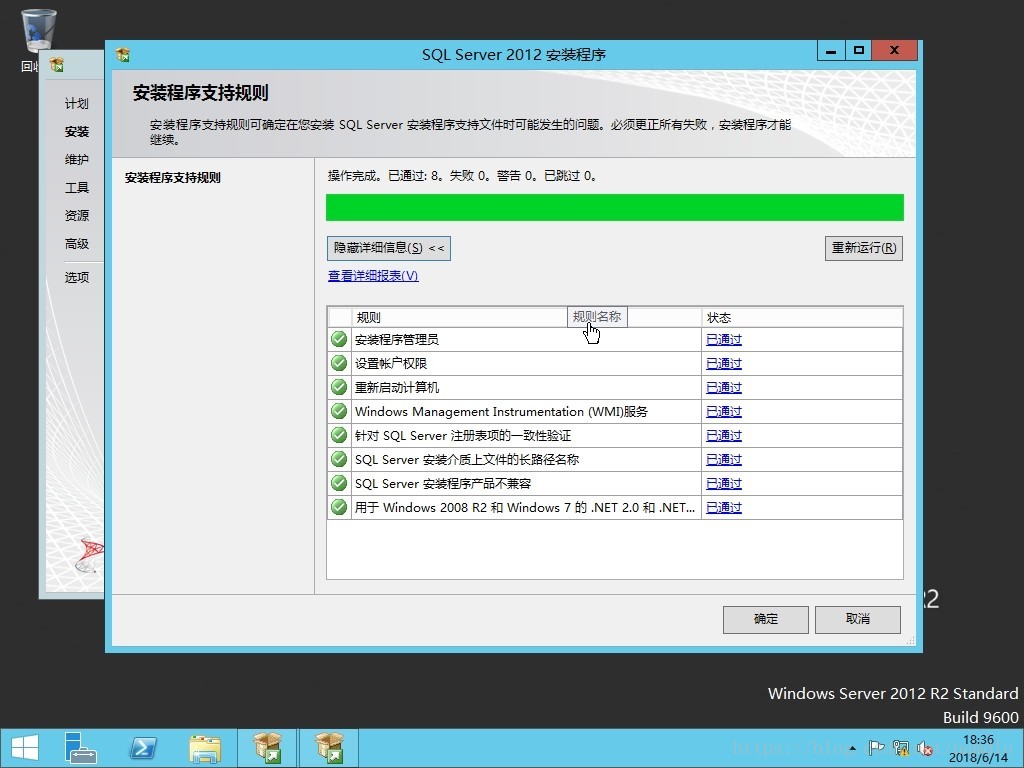This screenshot has width=1024, height=768.
Task: Open the Recycle Bin on the desktop
Action: pos(39,31)
